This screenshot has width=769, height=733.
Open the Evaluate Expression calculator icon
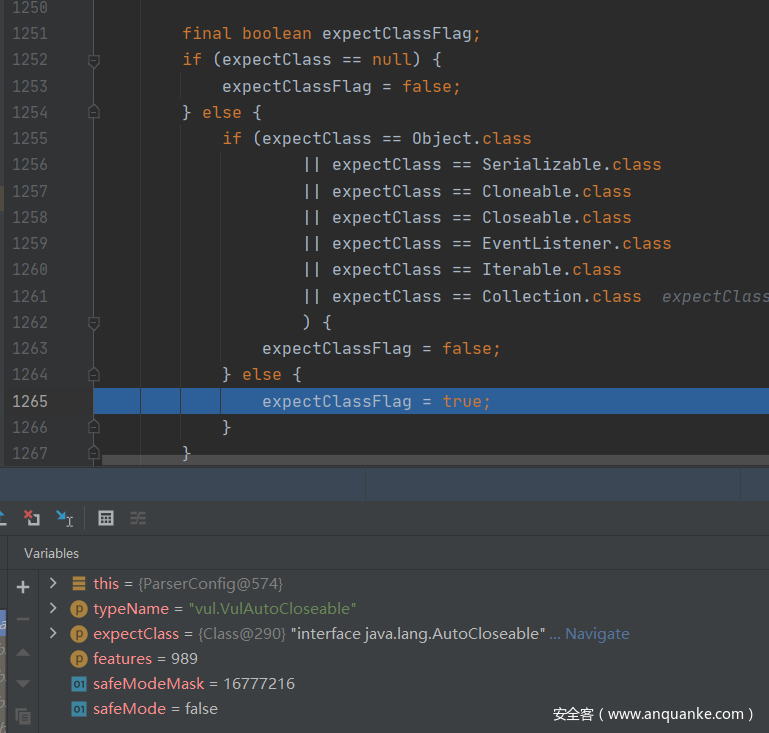point(106,518)
